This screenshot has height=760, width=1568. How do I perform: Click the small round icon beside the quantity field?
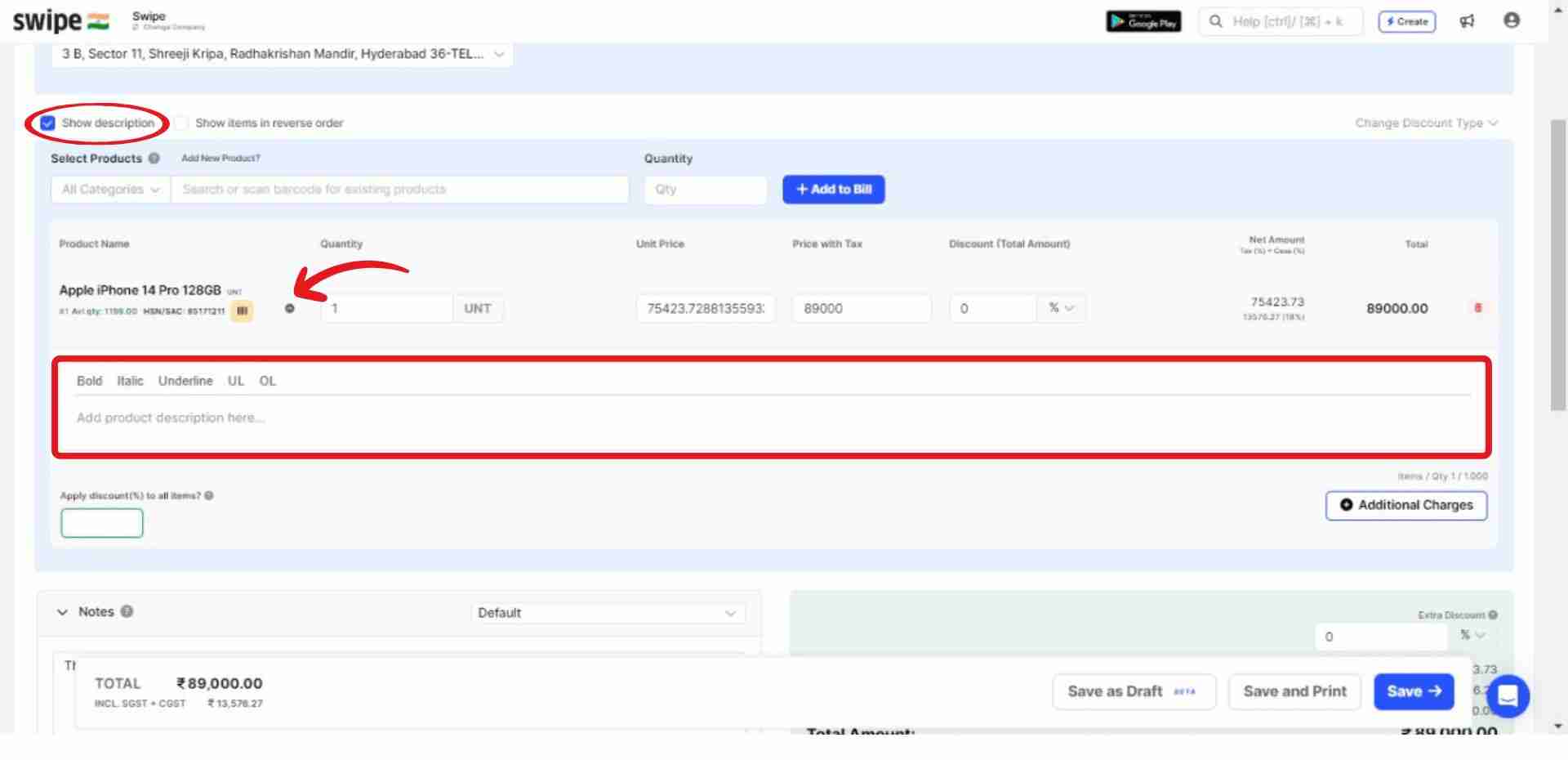point(290,308)
